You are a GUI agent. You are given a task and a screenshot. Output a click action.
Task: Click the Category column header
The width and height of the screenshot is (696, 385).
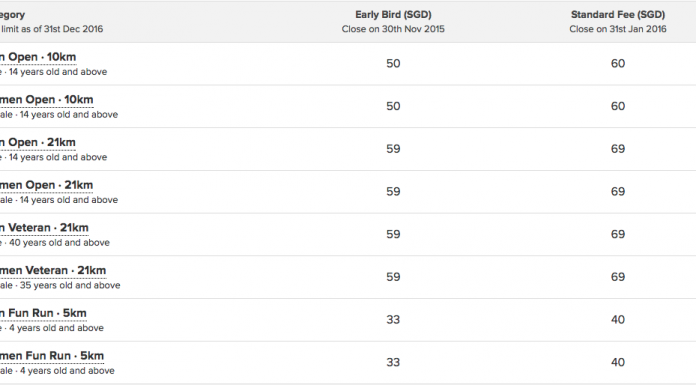pyautogui.click(x=12, y=15)
